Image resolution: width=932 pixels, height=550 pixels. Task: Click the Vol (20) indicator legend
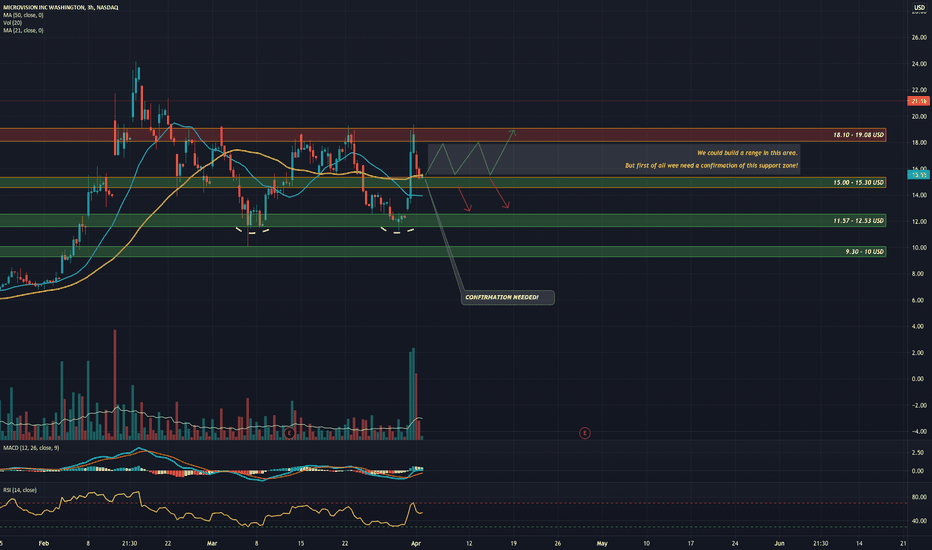pyautogui.click(x=12, y=23)
